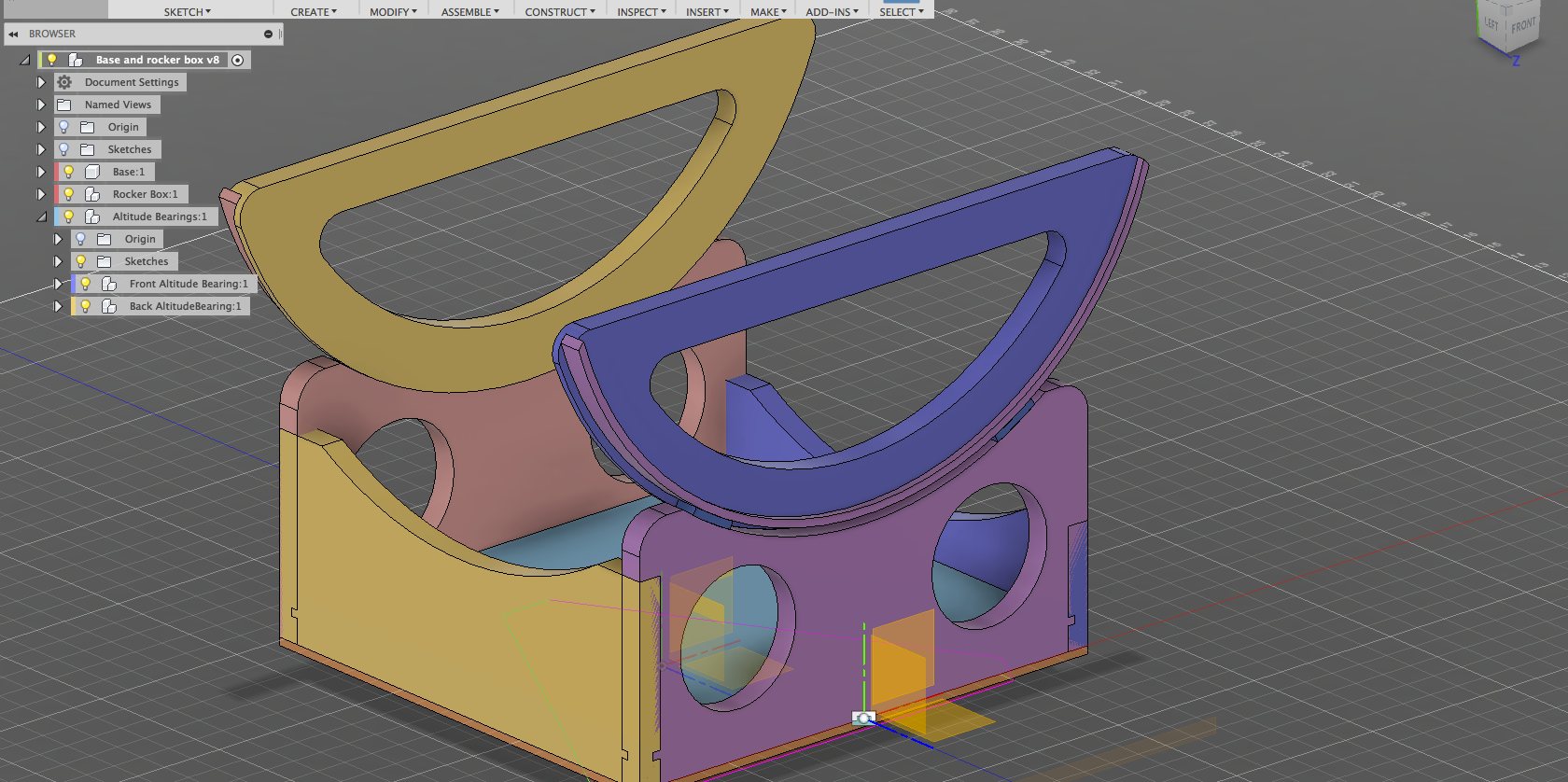
Task: Collapse the root Base and rocker box node
Action: pyautogui.click(x=25, y=60)
